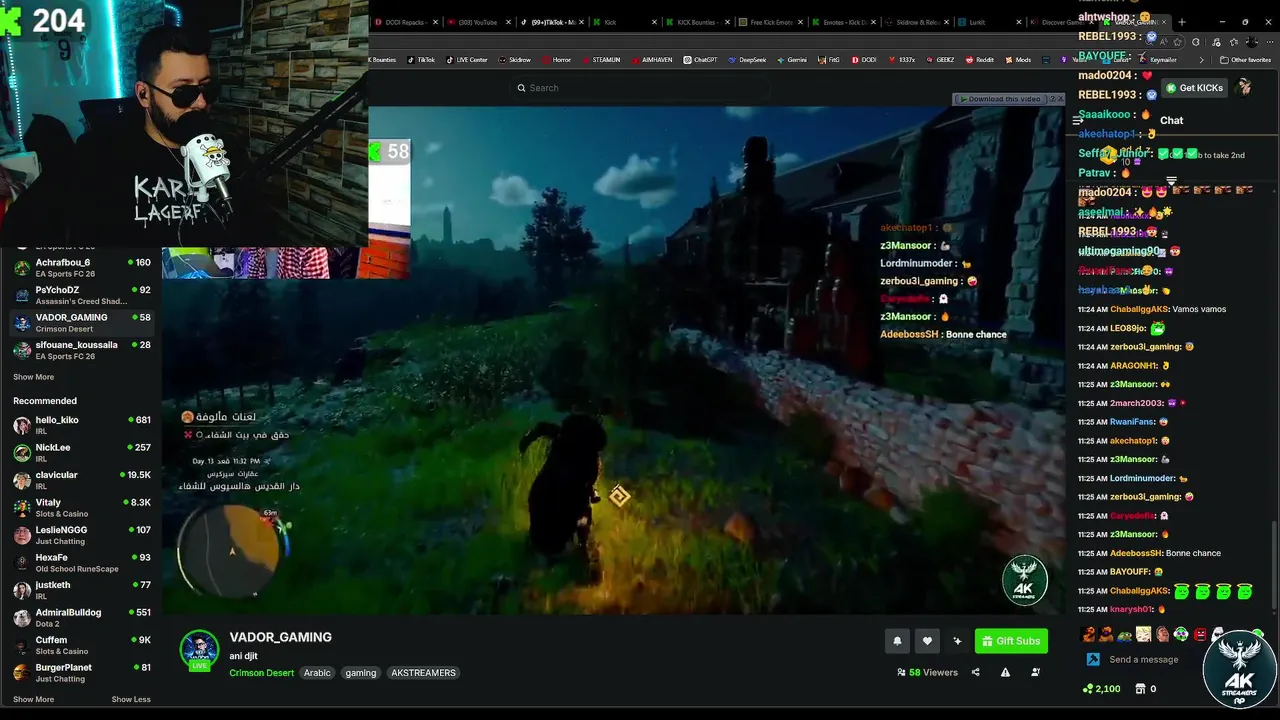Open the Horror bookmark
The height and width of the screenshot is (720, 1280).
[556, 60]
